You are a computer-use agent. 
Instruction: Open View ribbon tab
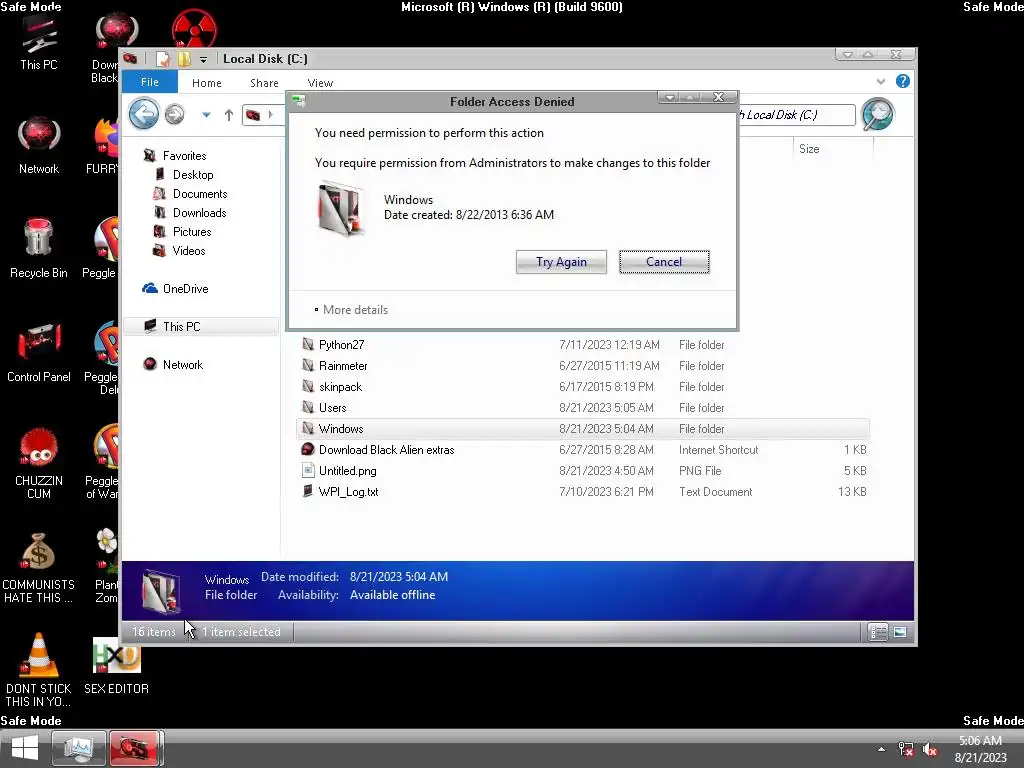[320, 83]
